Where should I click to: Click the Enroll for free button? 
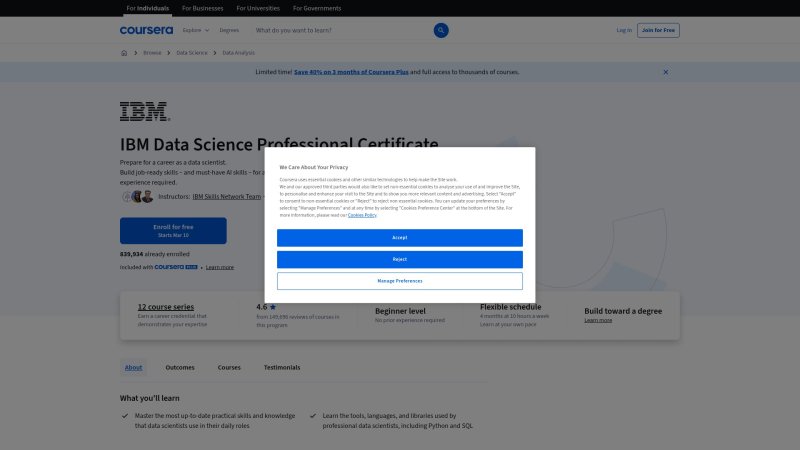[173, 231]
